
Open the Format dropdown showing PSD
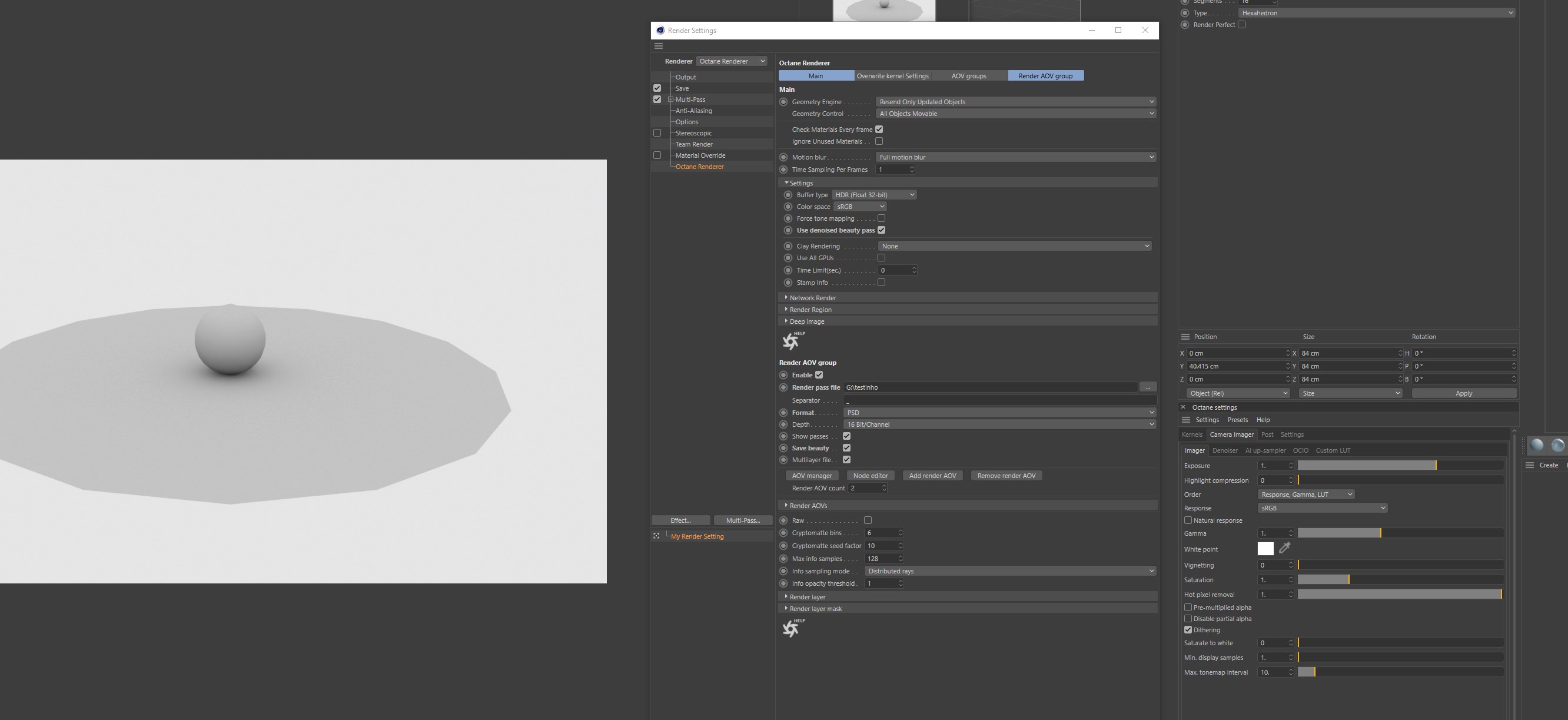(999, 413)
